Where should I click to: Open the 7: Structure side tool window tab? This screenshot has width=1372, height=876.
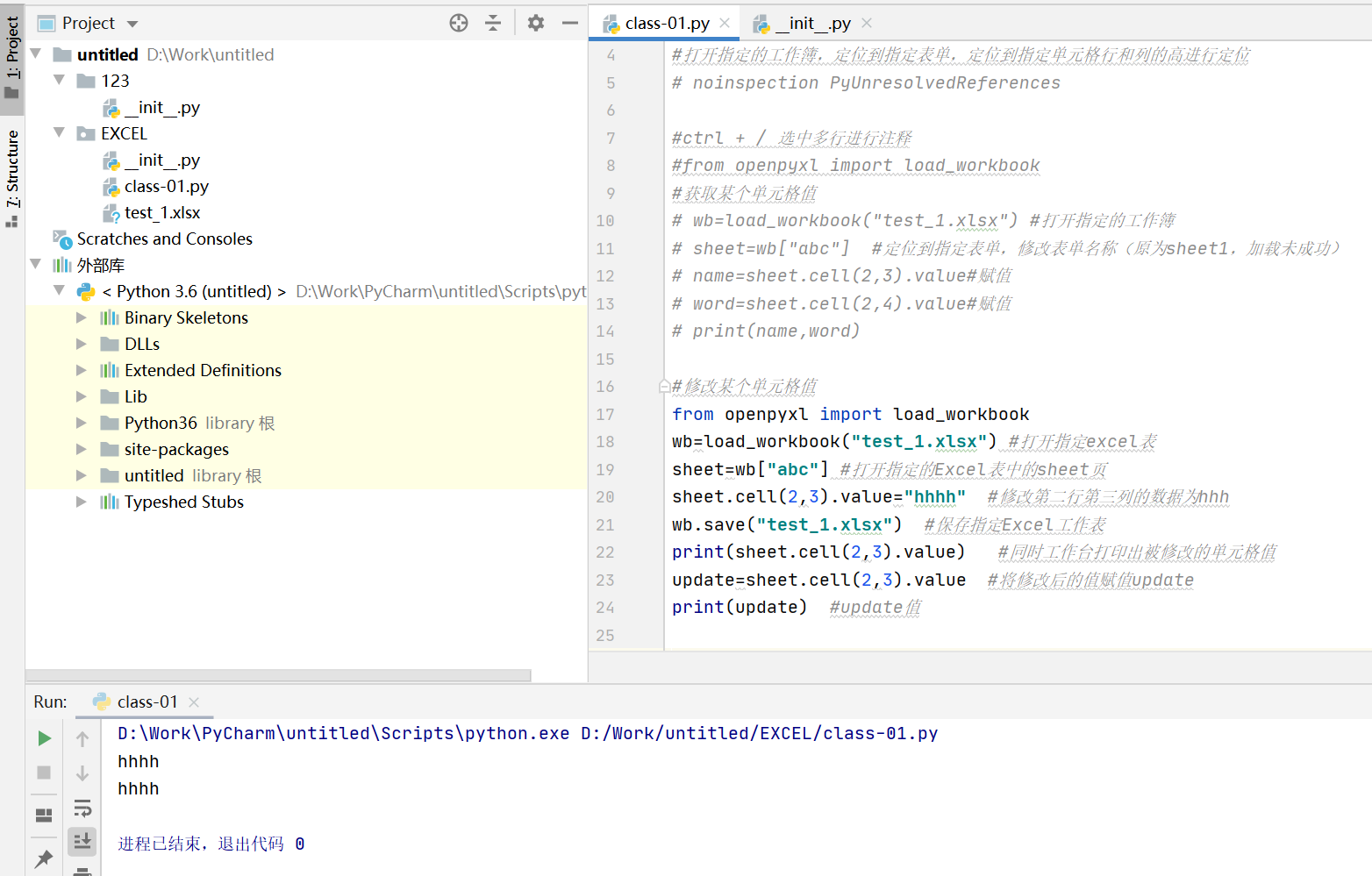(x=12, y=178)
